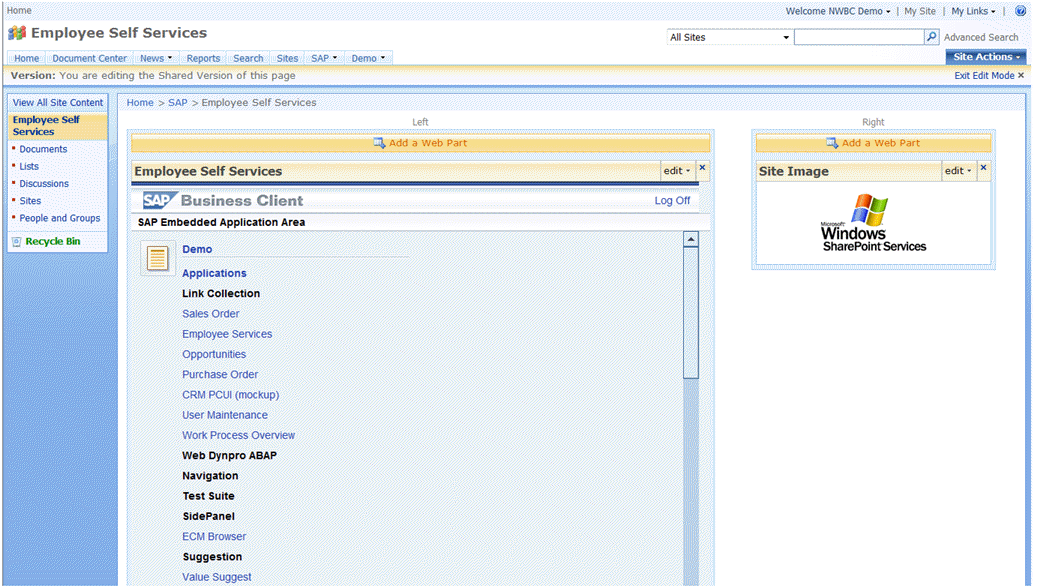Viewport: 1037px width, 588px height.
Task: Select the Sales Order link
Action: tap(210, 313)
